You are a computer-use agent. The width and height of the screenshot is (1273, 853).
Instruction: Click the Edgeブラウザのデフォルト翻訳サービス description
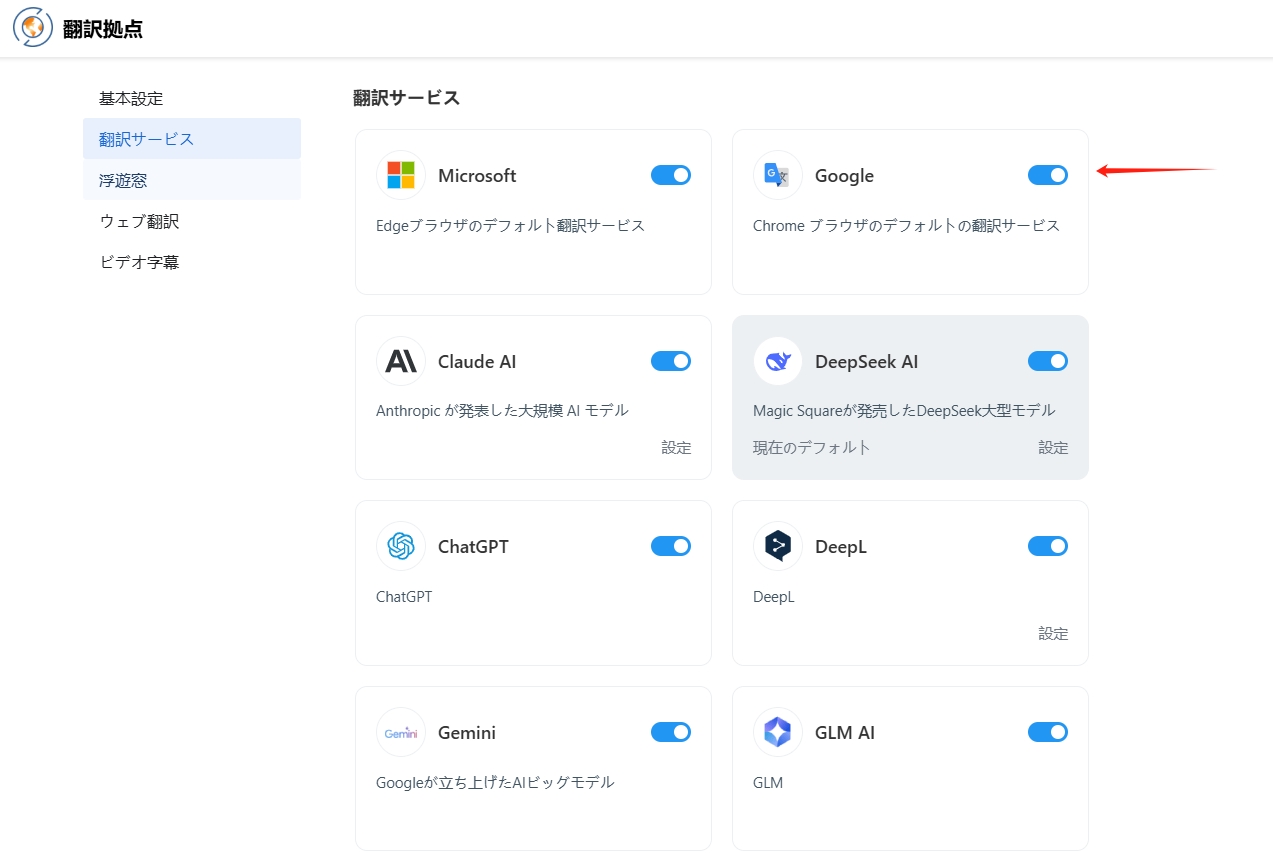pos(510,225)
